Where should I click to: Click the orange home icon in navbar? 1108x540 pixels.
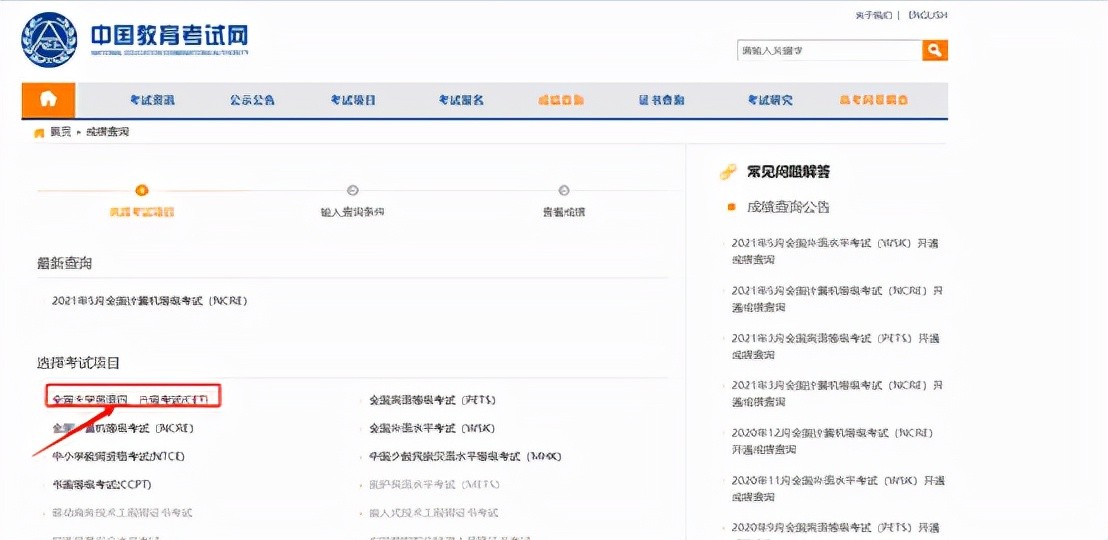(48, 100)
